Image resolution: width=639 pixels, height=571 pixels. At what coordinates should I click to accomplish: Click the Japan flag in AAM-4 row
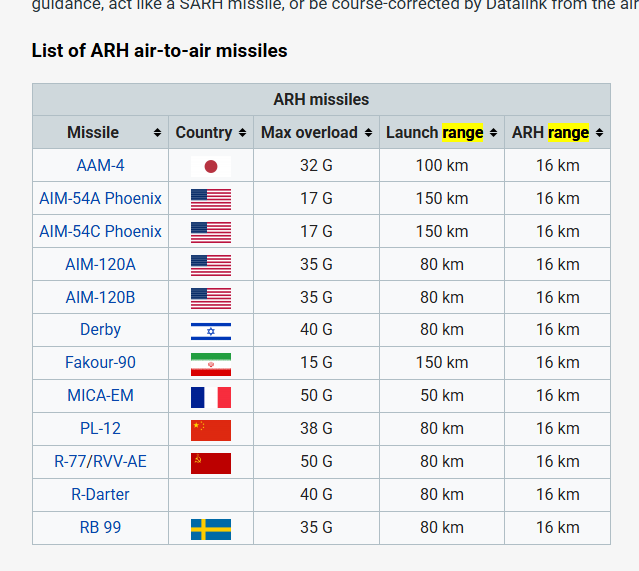coord(210,166)
